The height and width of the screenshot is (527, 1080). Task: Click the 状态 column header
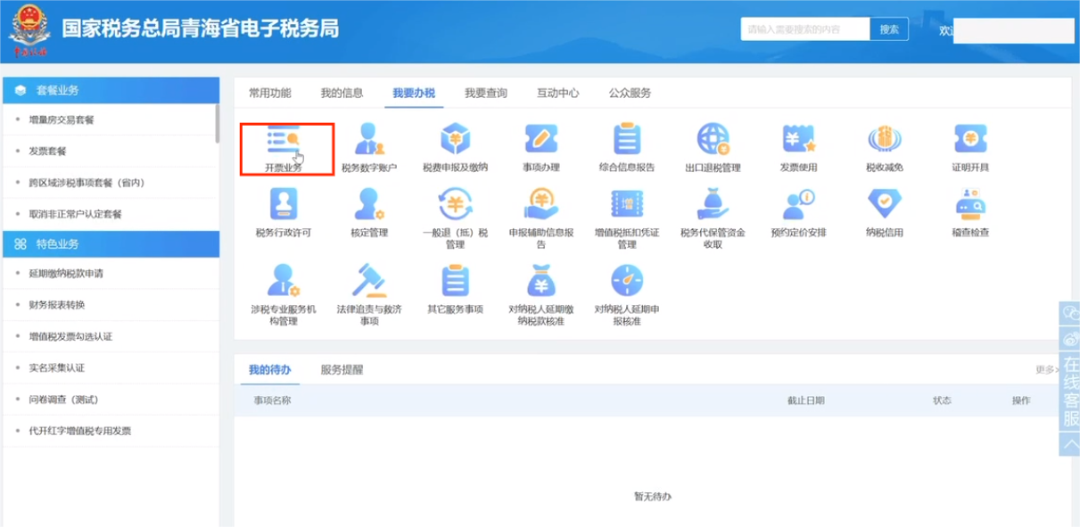pyautogui.click(x=942, y=400)
